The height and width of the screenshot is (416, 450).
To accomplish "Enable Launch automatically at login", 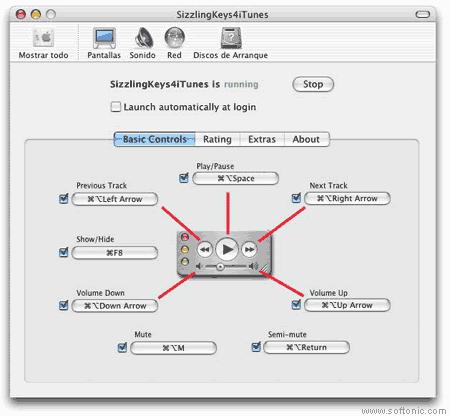I will [x=116, y=107].
